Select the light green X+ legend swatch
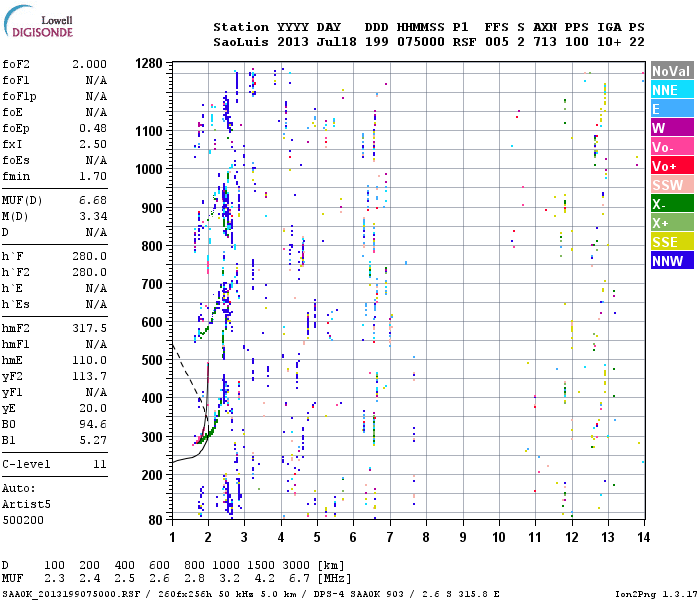 [672, 222]
